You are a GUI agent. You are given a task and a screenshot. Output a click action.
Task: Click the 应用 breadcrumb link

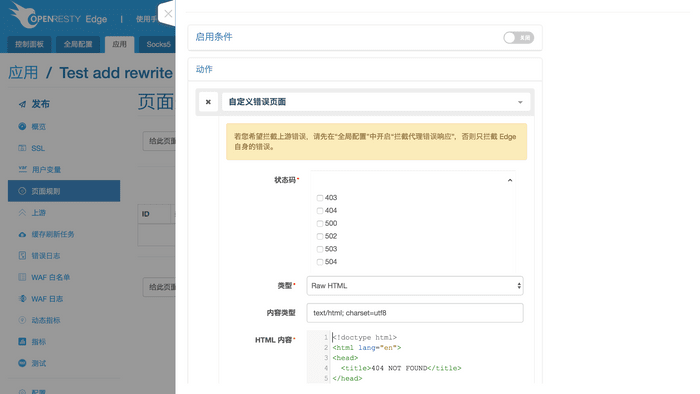tap(23, 73)
